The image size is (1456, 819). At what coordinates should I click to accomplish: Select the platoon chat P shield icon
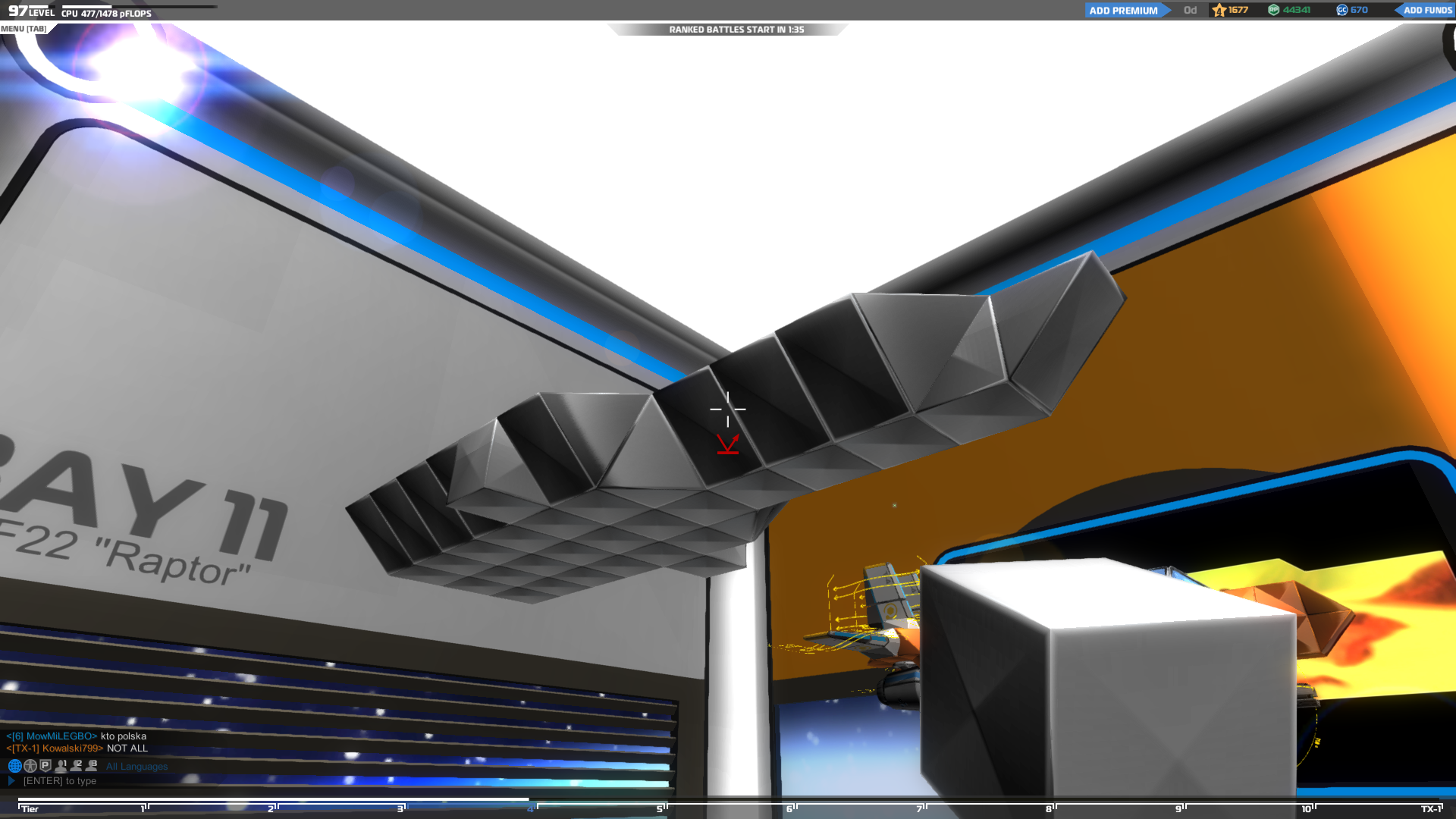click(x=45, y=766)
